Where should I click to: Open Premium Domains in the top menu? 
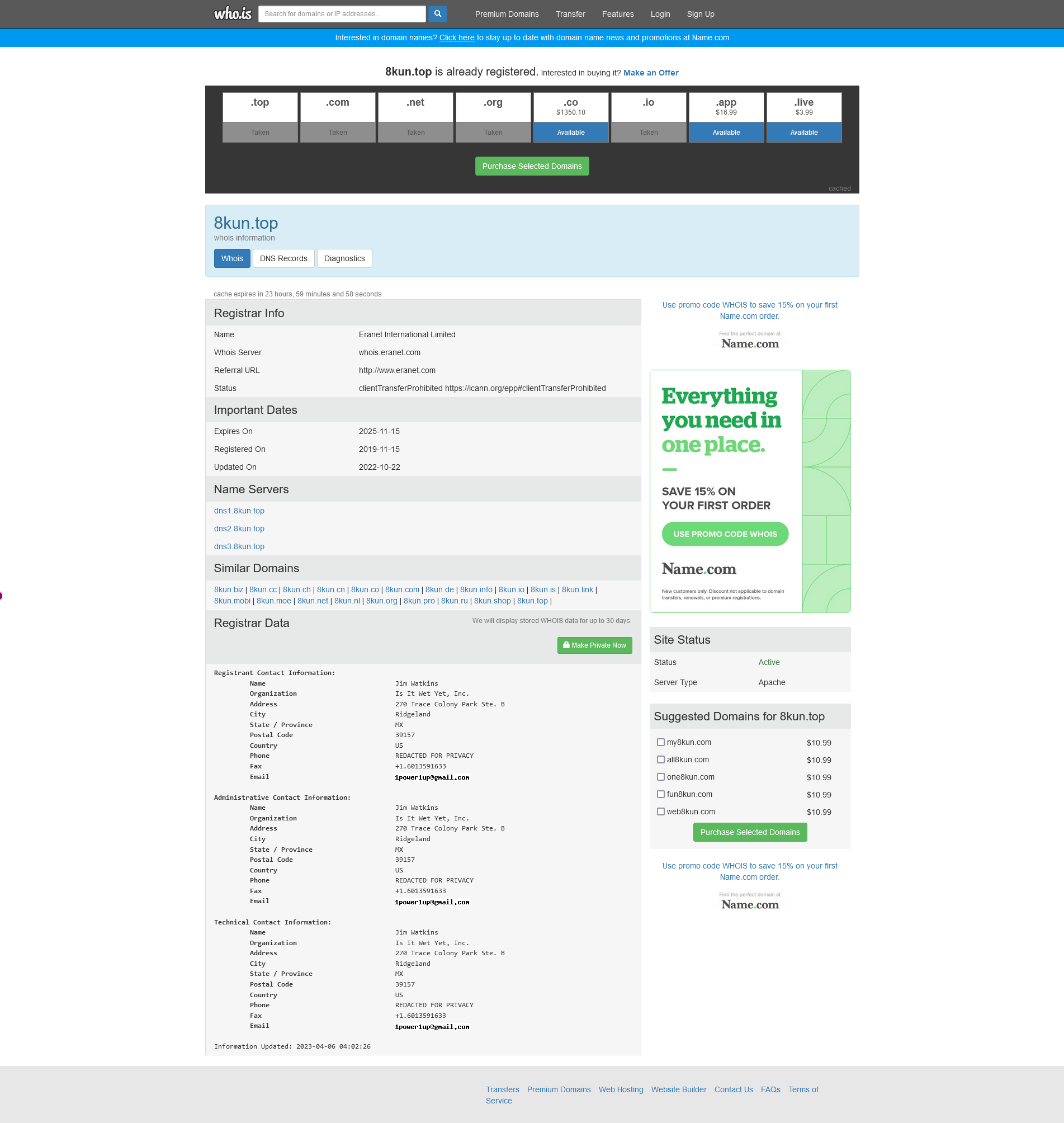coord(507,14)
